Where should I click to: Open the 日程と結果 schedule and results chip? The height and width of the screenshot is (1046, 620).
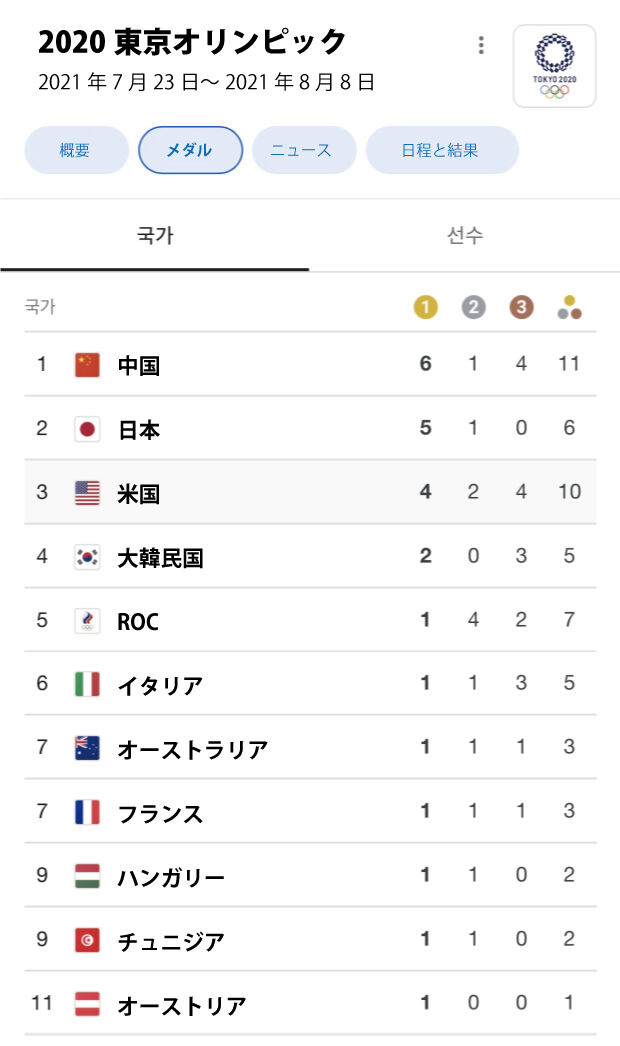(441, 150)
